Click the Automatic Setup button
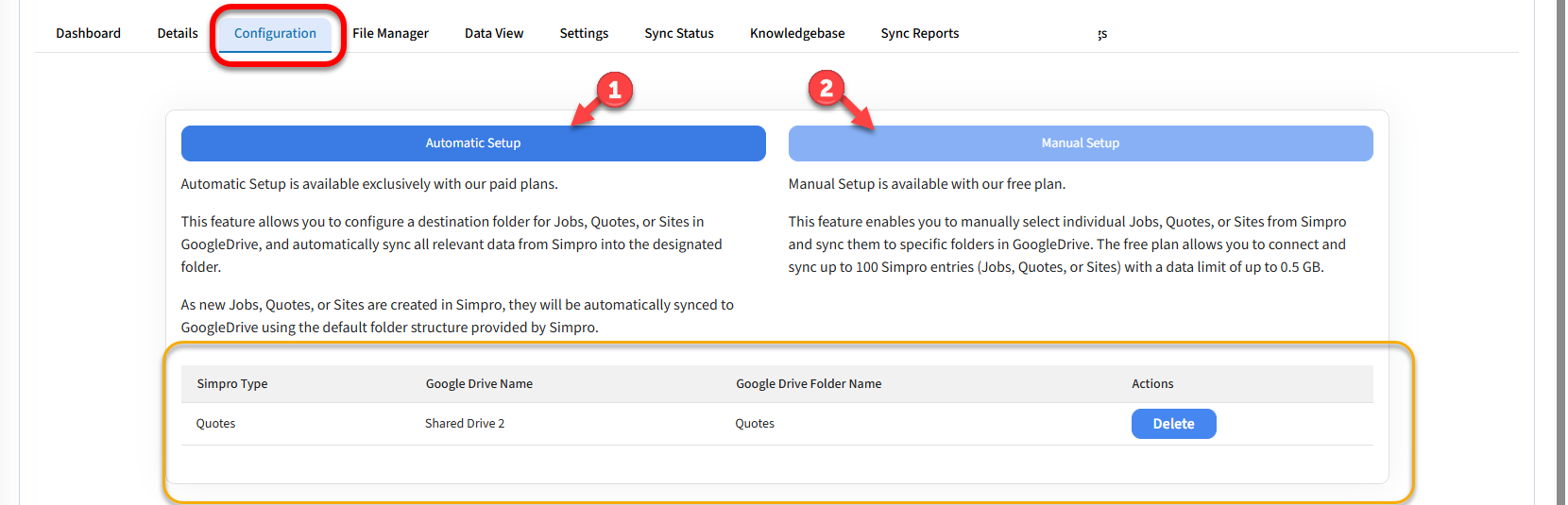Viewport: 1568px width, 505px height. click(x=472, y=143)
